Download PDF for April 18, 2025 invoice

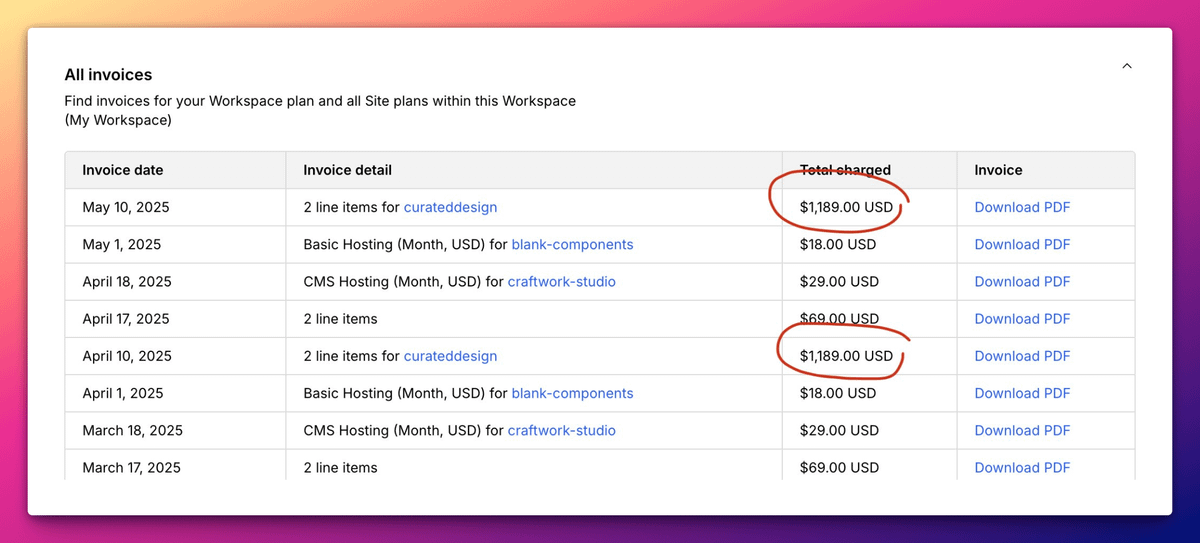(1022, 281)
